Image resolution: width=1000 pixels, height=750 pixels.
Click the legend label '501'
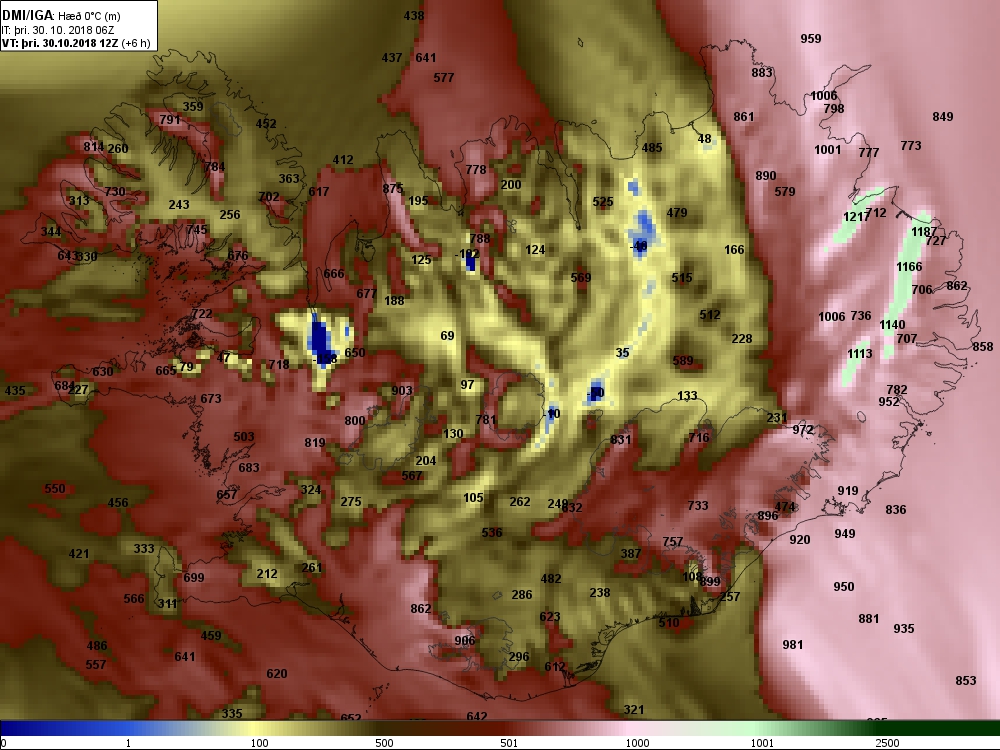(509, 743)
